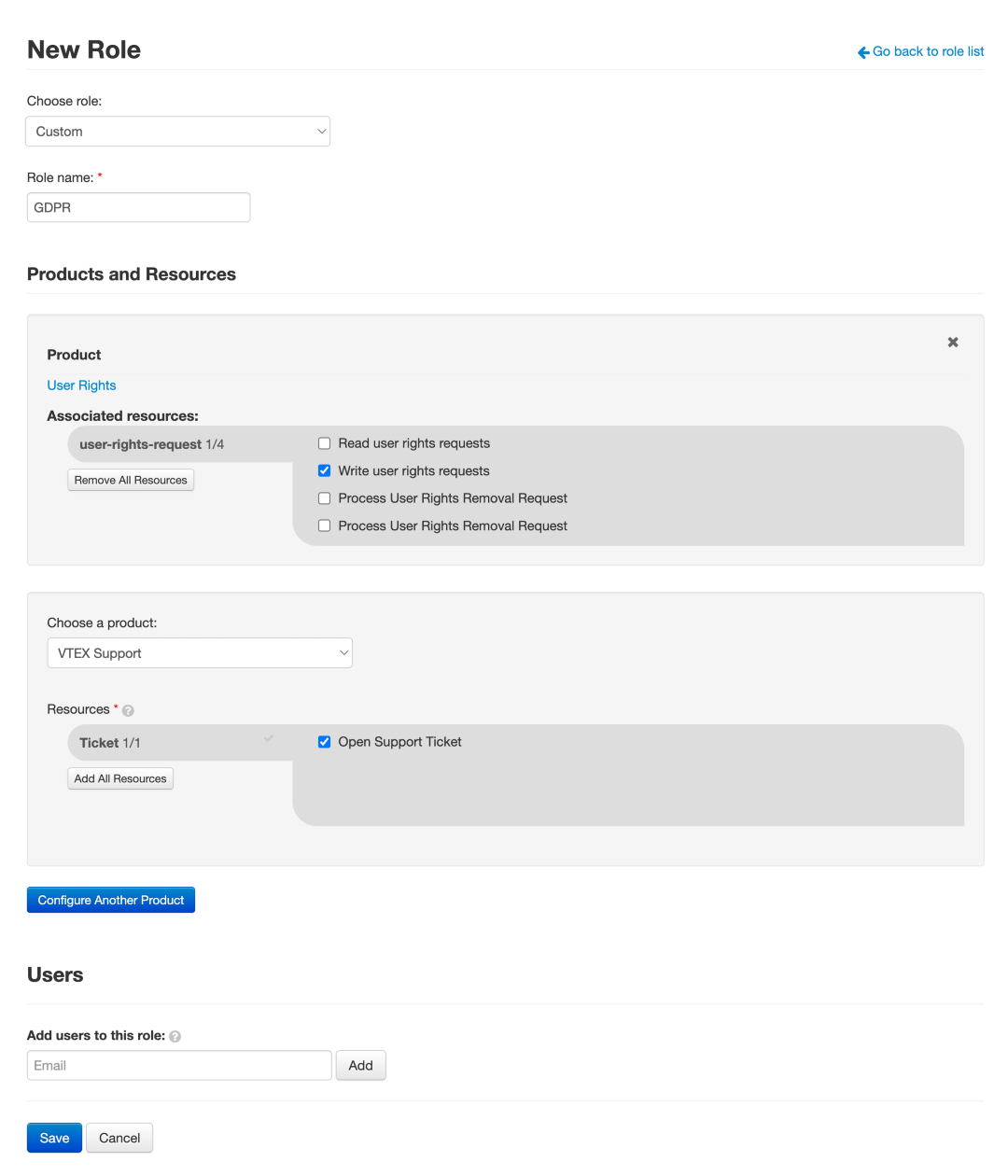Open help icon beside Add users to this role
This screenshot has height=1176, width=1008.
coord(175,1036)
